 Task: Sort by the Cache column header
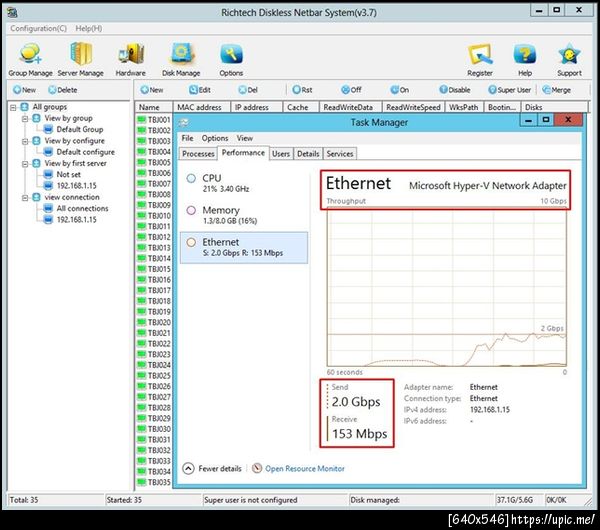pos(301,108)
